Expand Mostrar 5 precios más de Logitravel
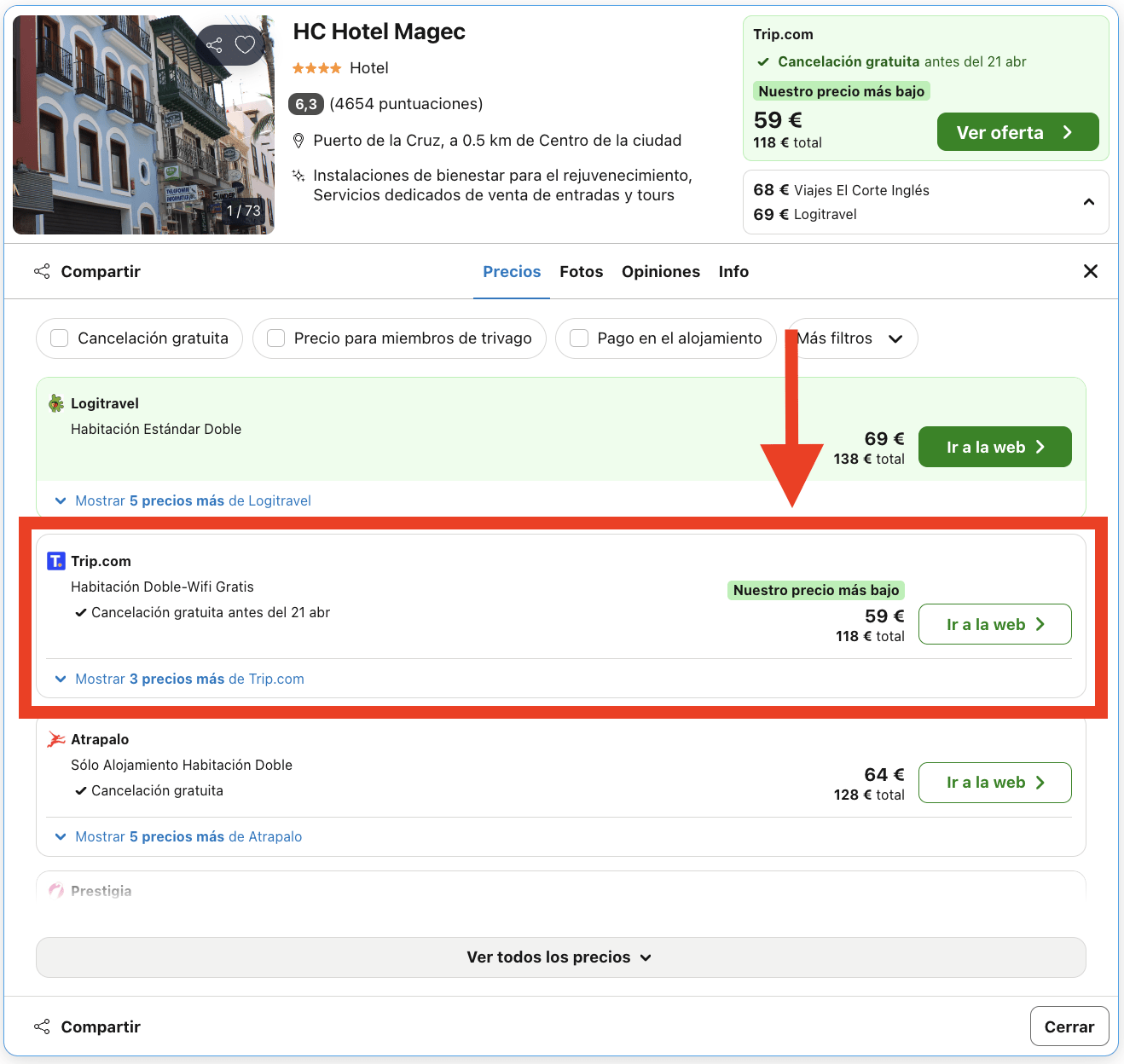The image size is (1124, 1064). click(193, 500)
